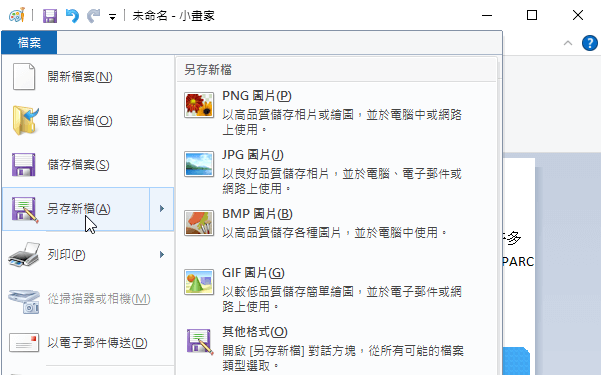Select 儲存檔案(S) menu entry

click(x=88, y=165)
